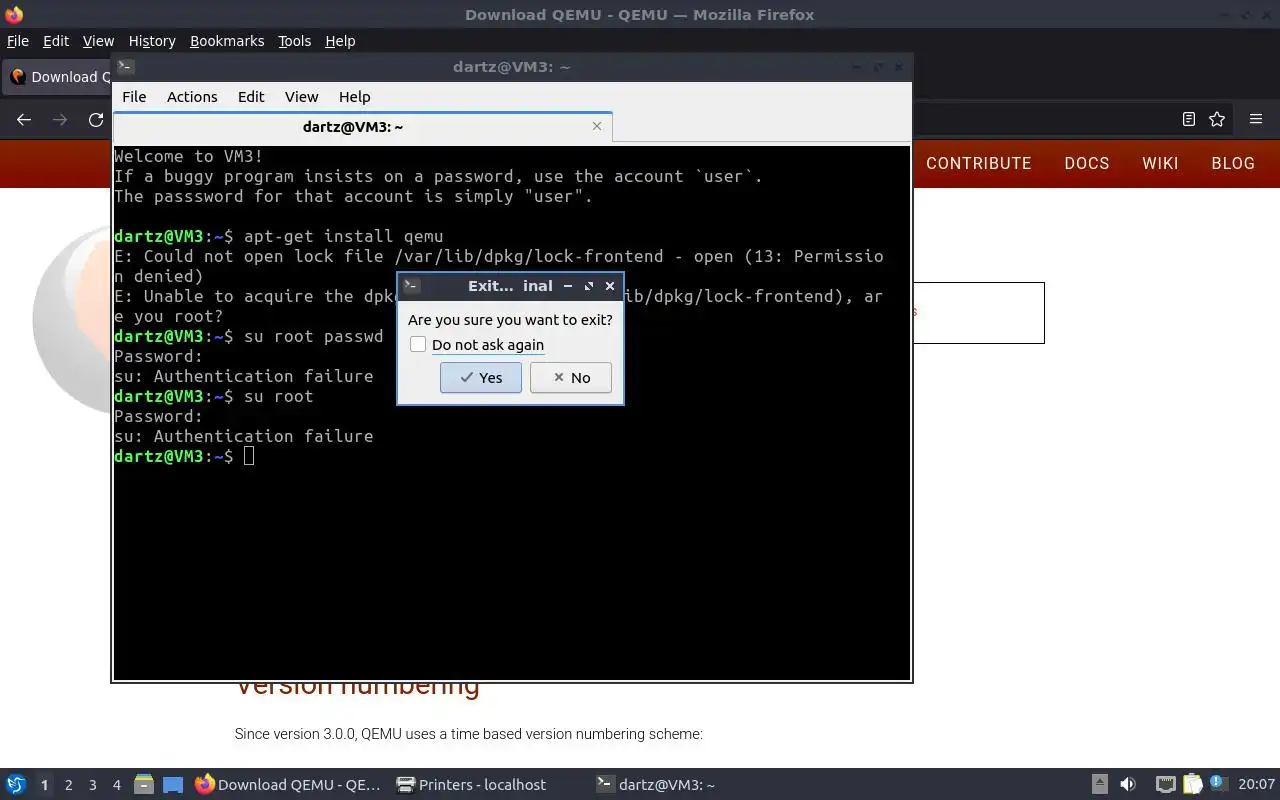Maximize the exit dialog window
Image resolution: width=1280 pixels, height=800 pixels.
(589, 286)
